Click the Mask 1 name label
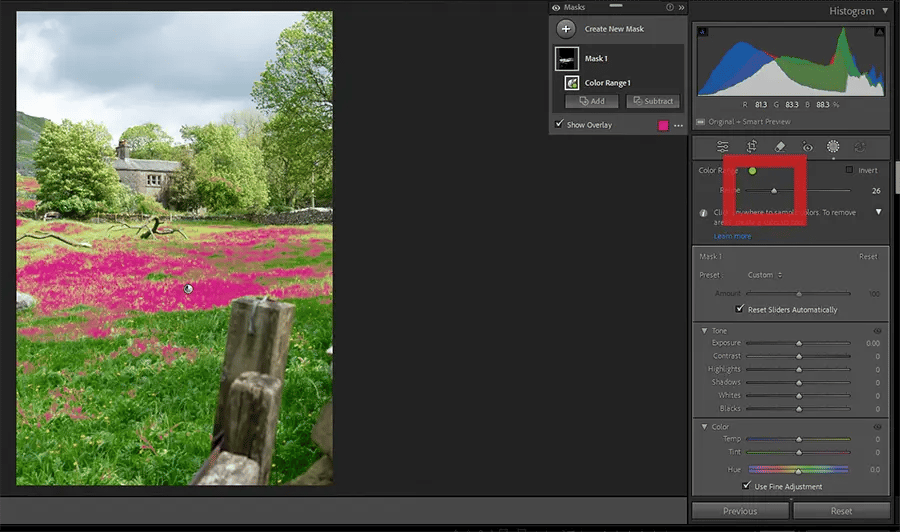 596,59
